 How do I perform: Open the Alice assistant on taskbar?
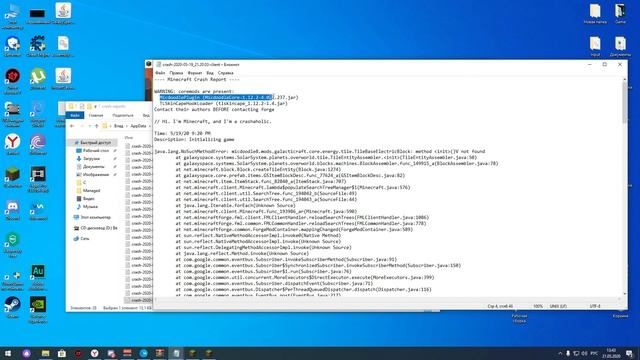tap(27, 353)
